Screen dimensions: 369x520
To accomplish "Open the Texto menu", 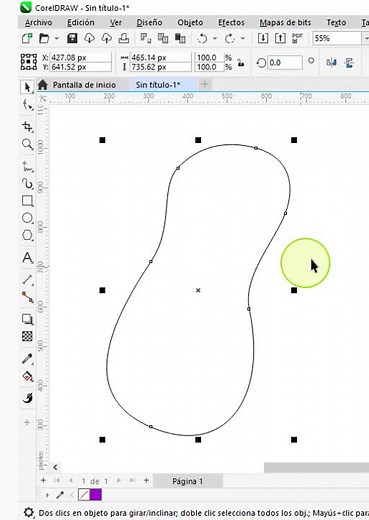I will (x=336, y=23).
